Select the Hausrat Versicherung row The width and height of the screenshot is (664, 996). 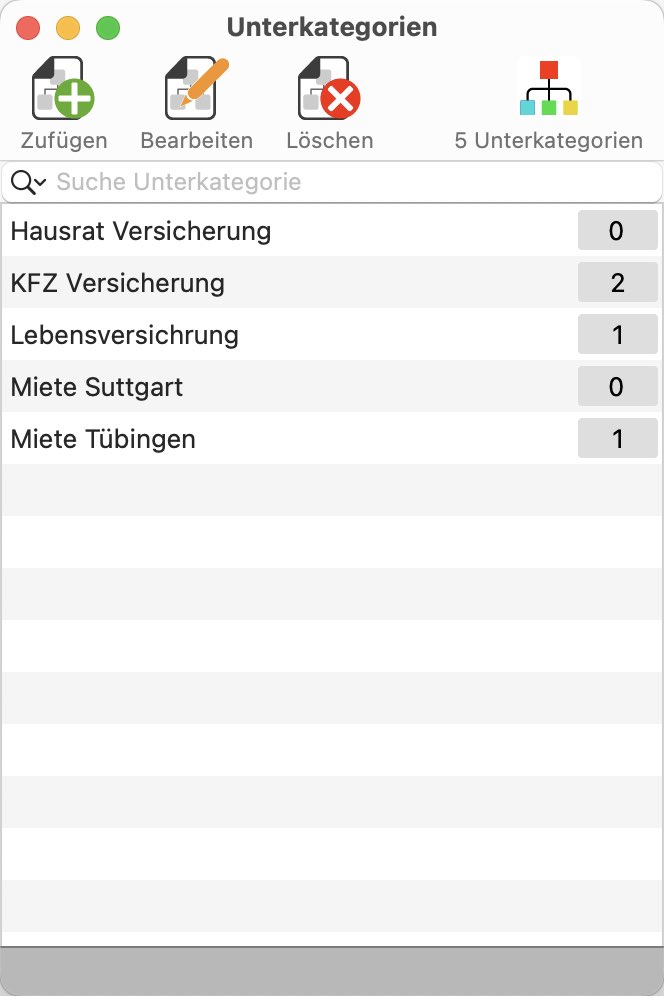click(x=332, y=231)
